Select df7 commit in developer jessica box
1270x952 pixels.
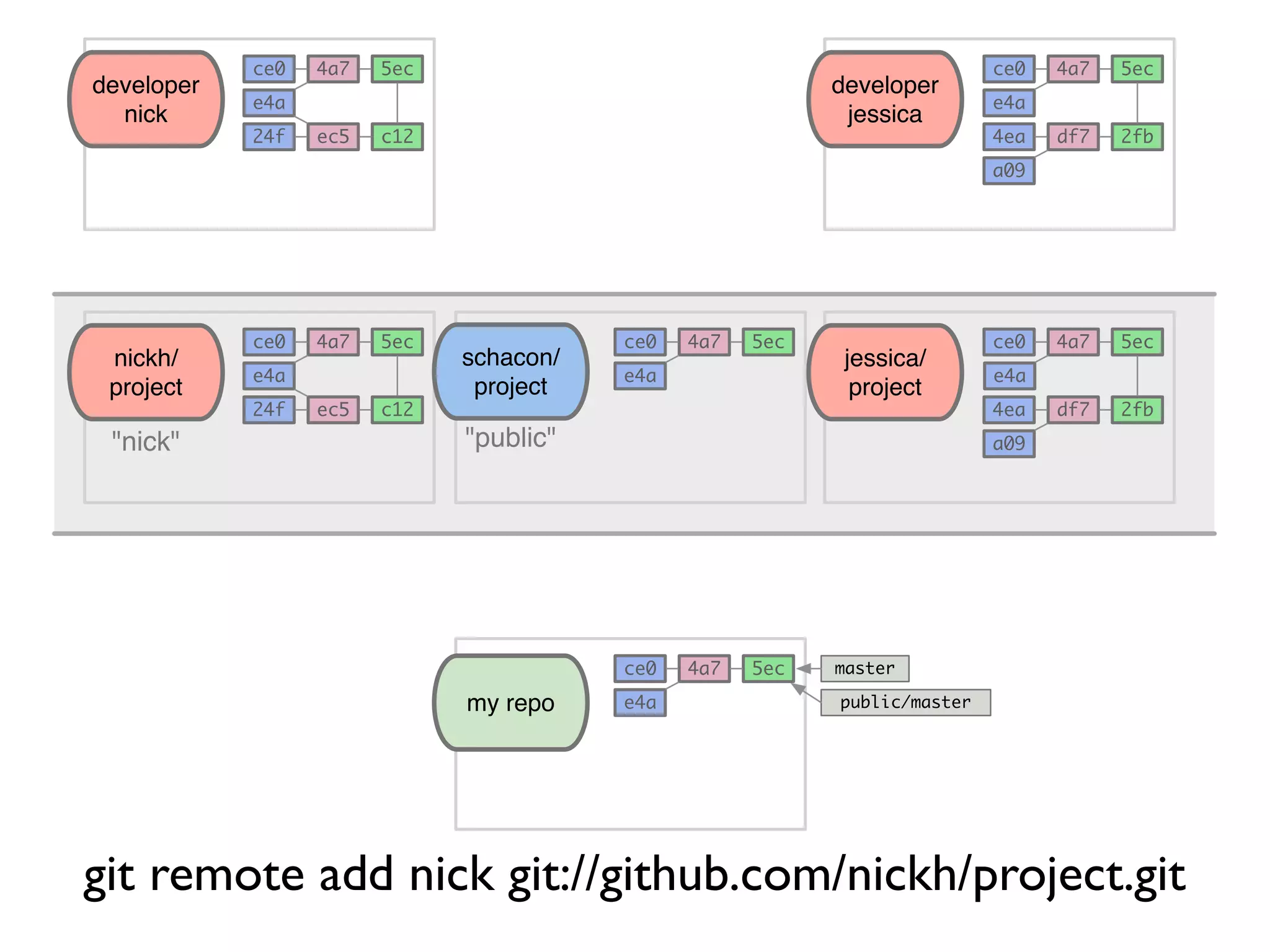[x=1073, y=136]
